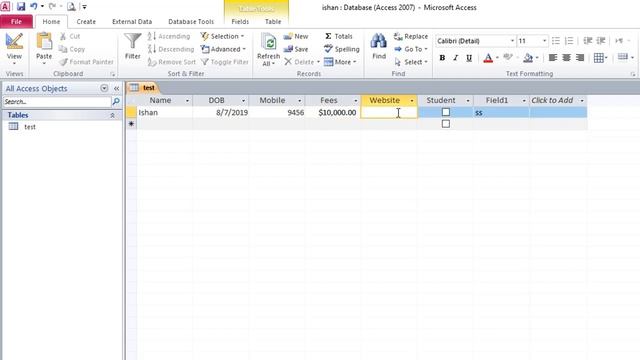This screenshot has width=640, height=360.
Task: Open the Find binoculars tool
Action: 379,42
